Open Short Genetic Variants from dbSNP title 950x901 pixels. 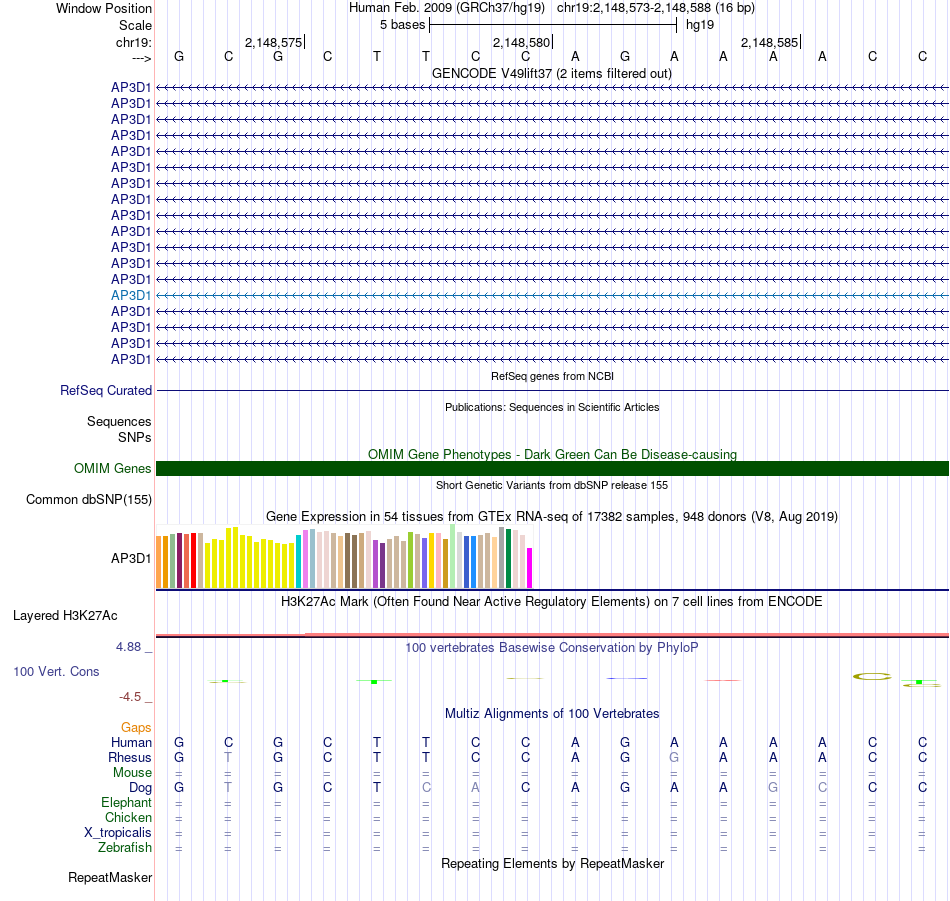pos(552,485)
